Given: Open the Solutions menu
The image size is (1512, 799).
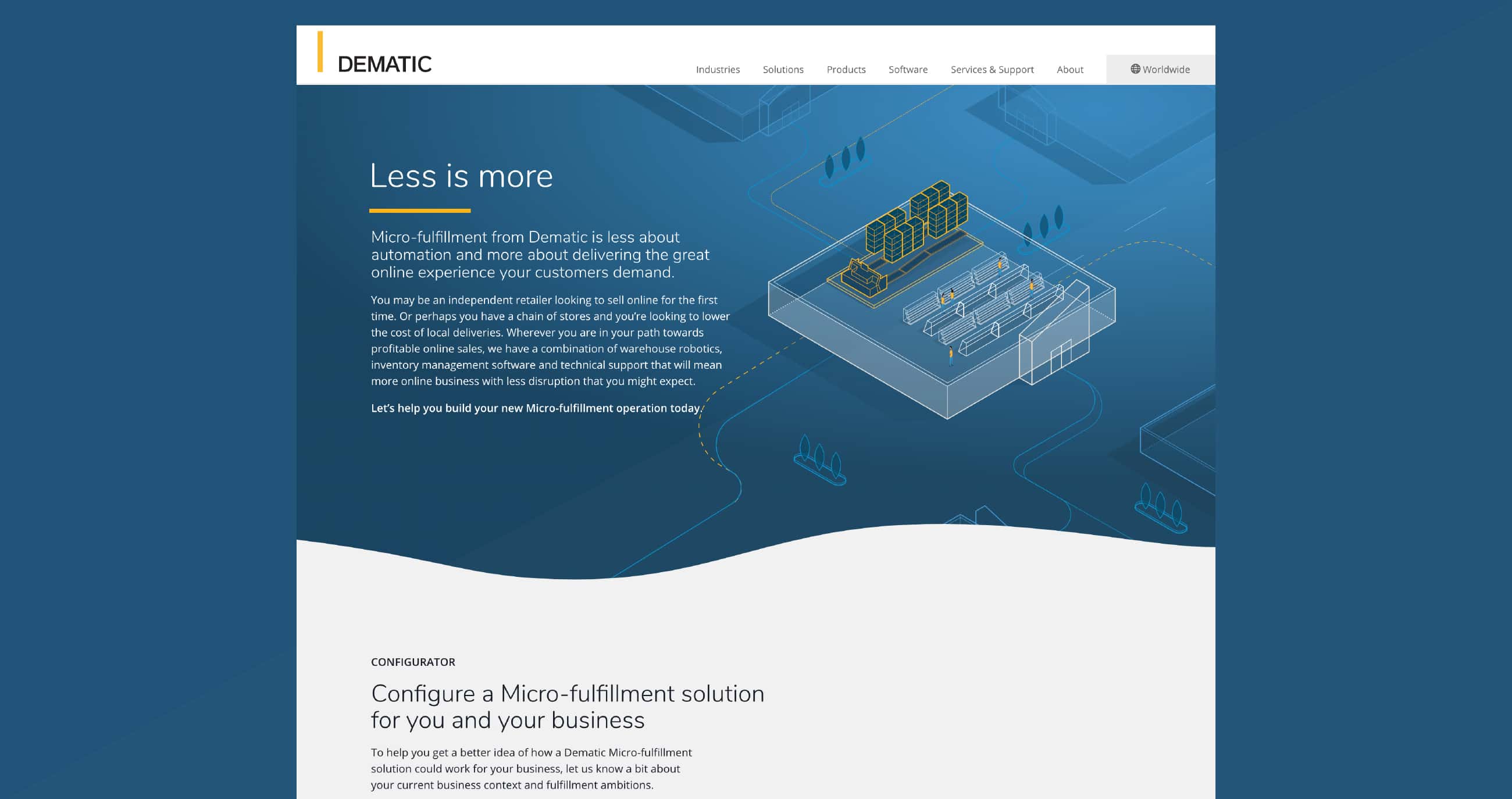Looking at the screenshot, I should 782,69.
